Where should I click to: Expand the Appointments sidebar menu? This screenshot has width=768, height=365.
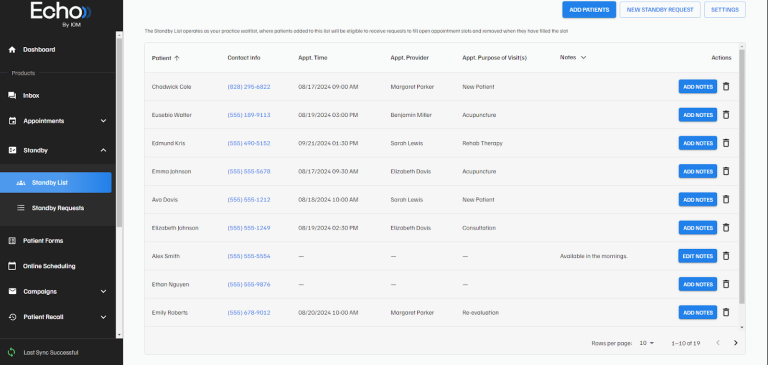coord(103,121)
